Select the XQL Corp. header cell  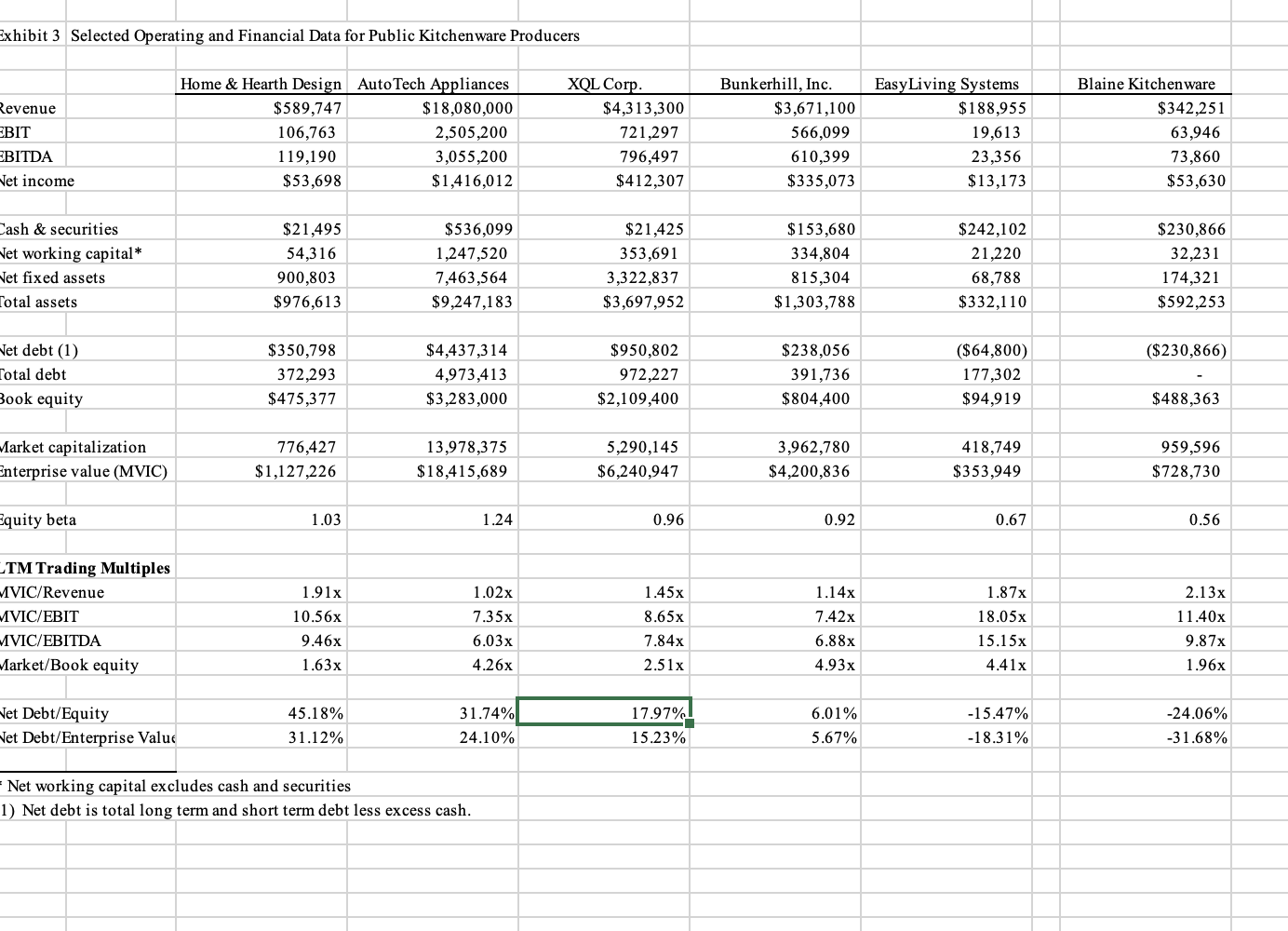click(605, 84)
